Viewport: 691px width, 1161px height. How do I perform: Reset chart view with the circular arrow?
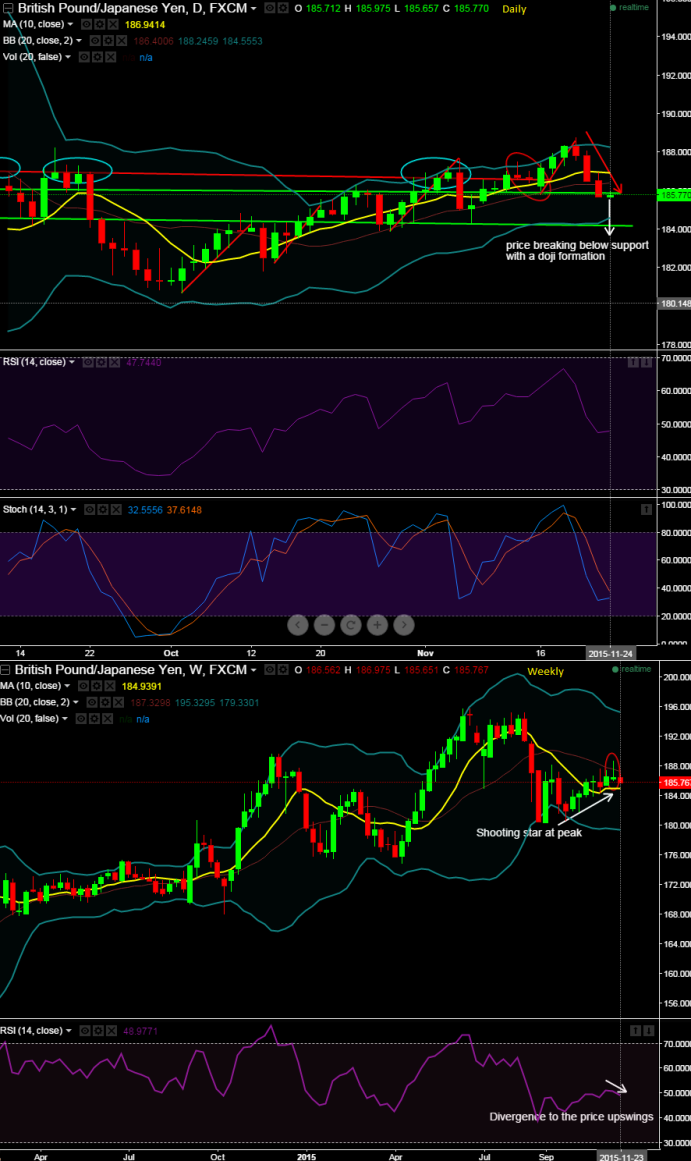coord(351,626)
